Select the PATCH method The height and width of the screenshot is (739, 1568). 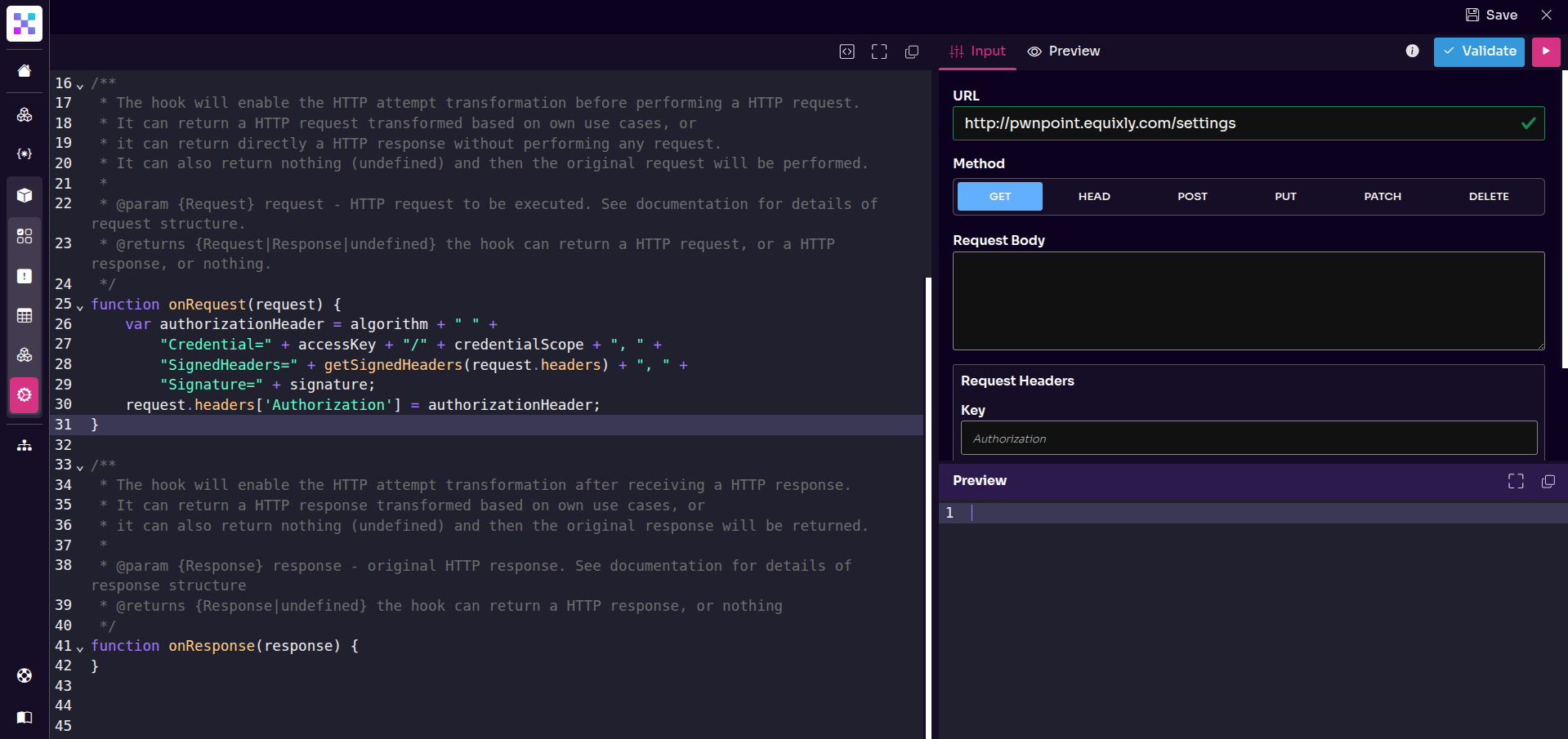[x=1383, y=197]
